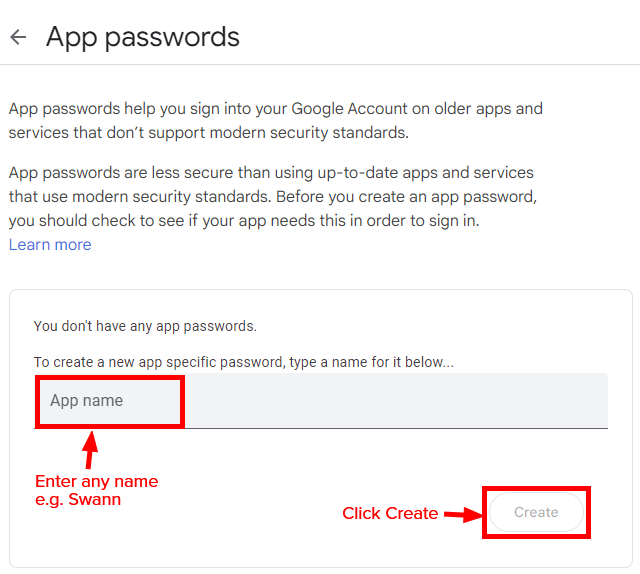The width and height of the screenshot is (640, 574).
Task: Click the red "Click Create" annotation text
Action: coord(390,513)
